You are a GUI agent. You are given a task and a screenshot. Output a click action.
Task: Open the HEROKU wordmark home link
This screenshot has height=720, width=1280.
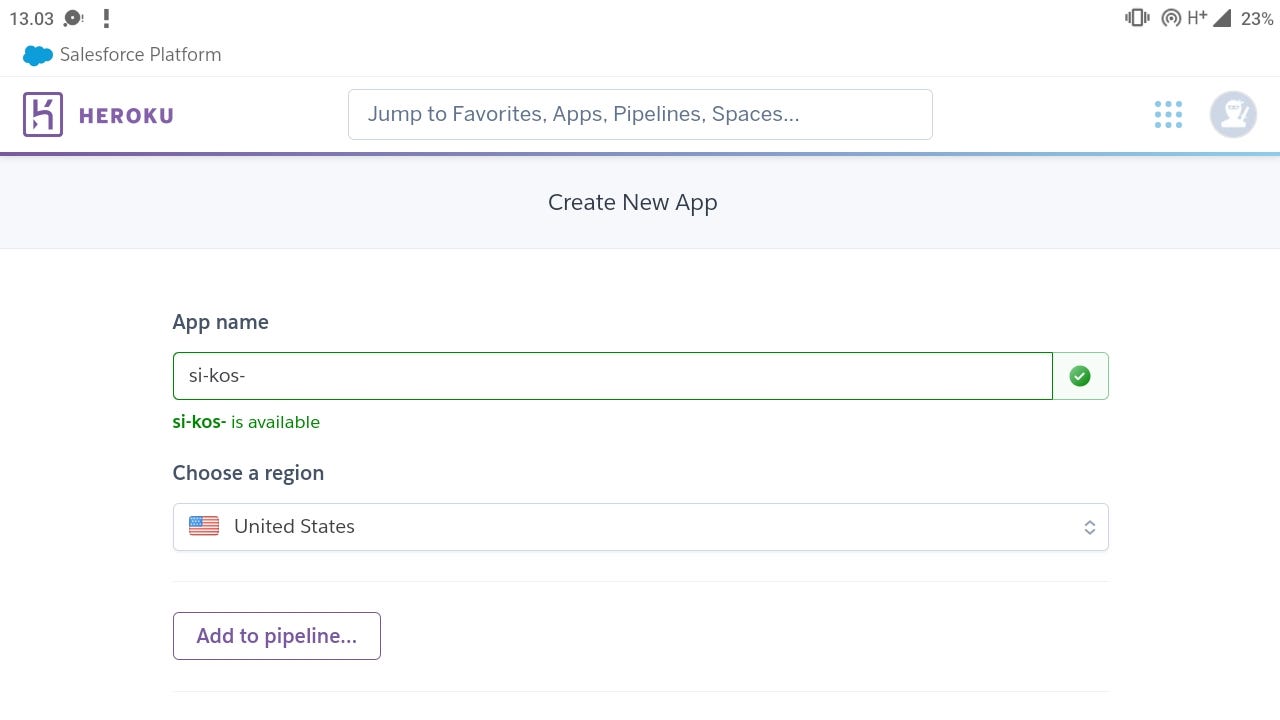[126, 116]
